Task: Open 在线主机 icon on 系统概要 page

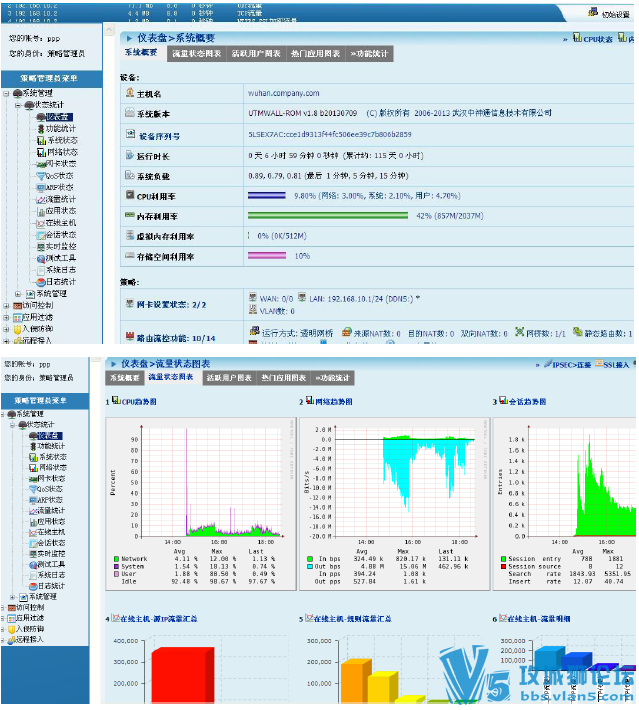Action: (x=41, y=223)
